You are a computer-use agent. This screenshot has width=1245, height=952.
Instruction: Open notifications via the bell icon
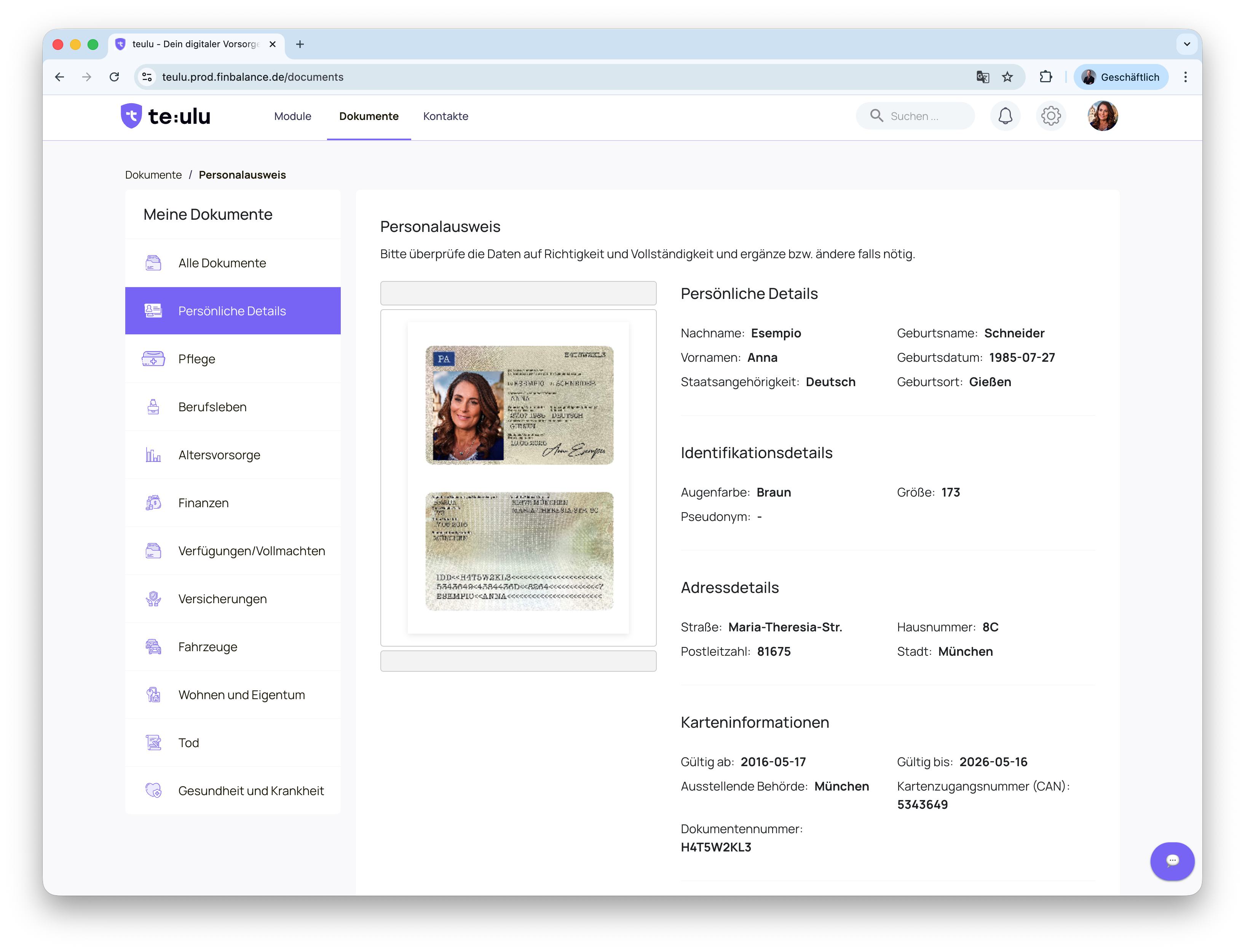[1006, 116]
